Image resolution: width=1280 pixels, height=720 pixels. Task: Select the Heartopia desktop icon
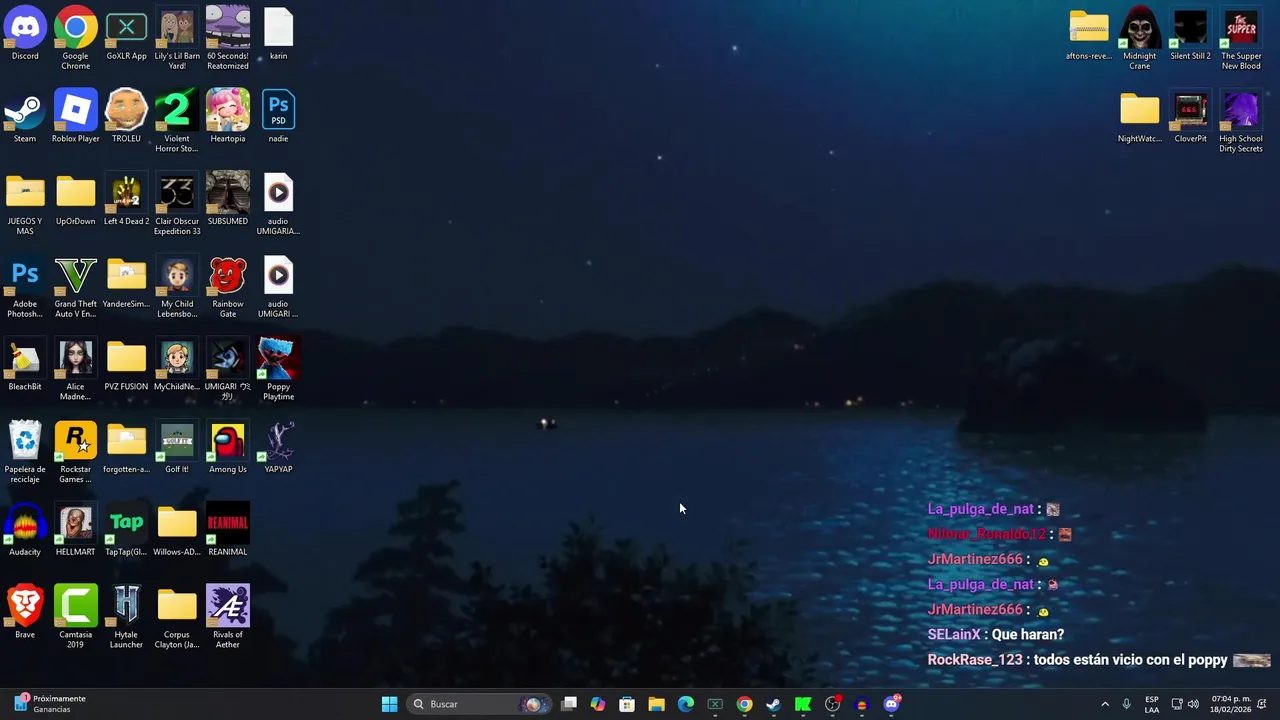[x=228, y=116]
